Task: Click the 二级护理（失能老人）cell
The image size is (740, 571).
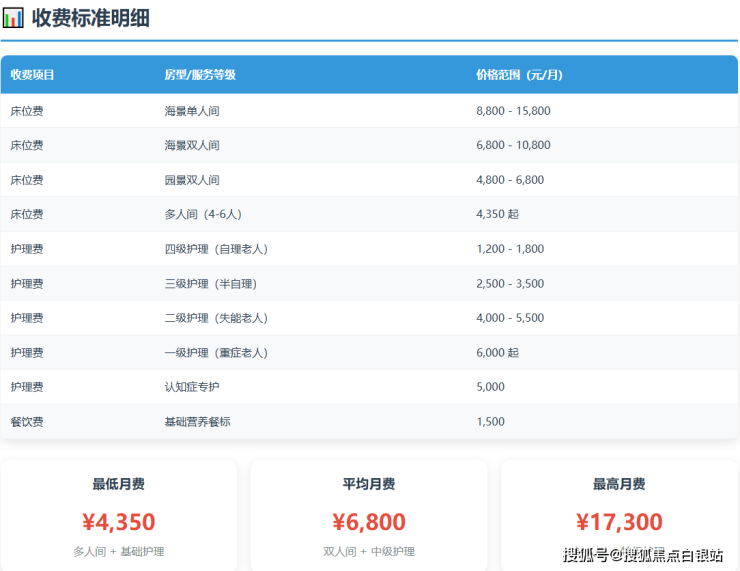Action: point(216,318)
